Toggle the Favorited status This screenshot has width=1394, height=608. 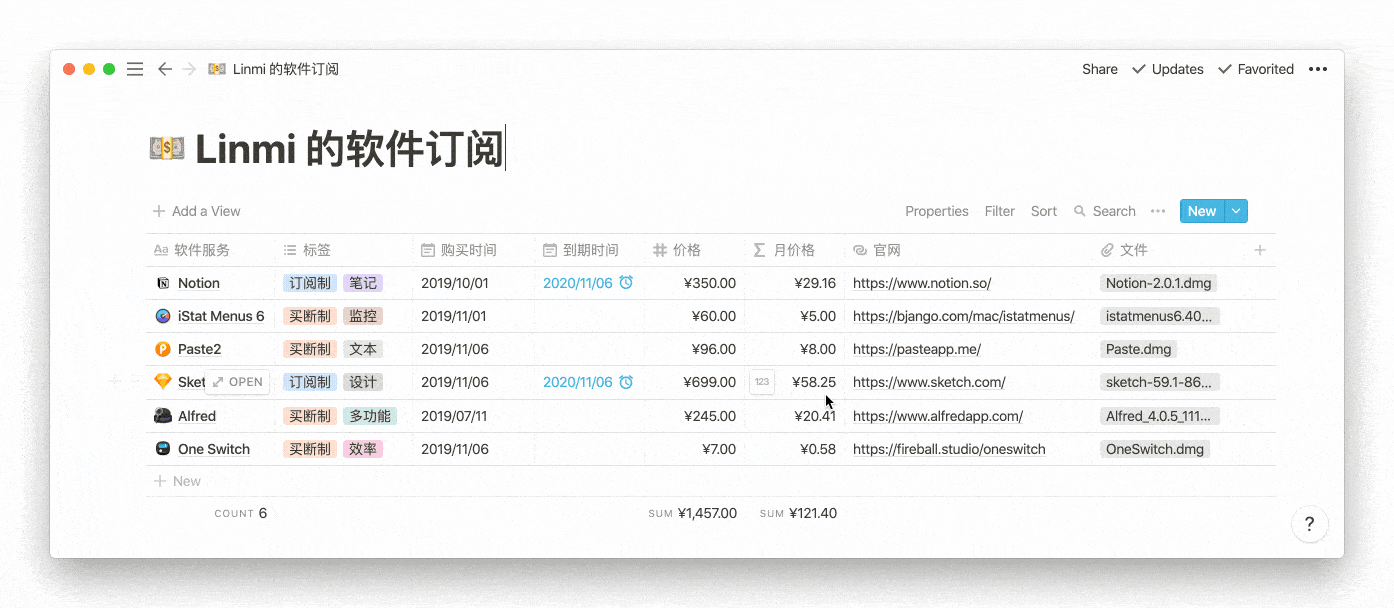click(x=1255, y=69)
